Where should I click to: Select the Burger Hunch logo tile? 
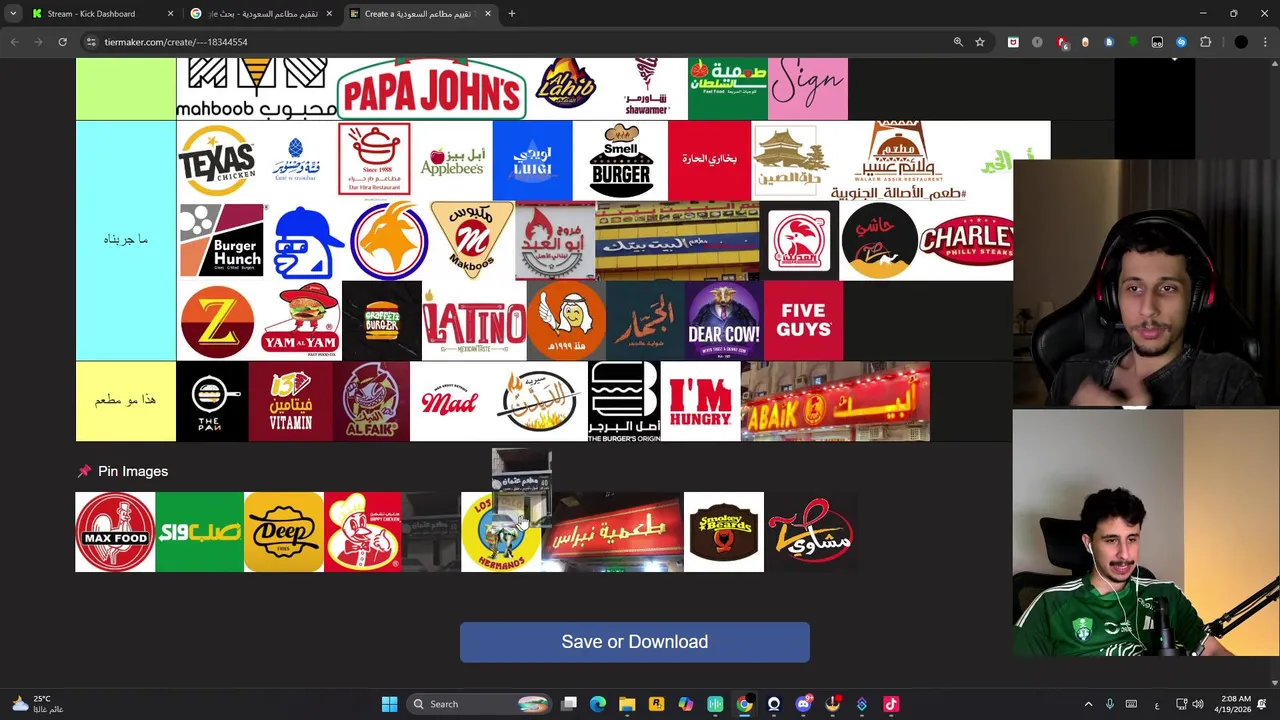[x=221, y=240]
